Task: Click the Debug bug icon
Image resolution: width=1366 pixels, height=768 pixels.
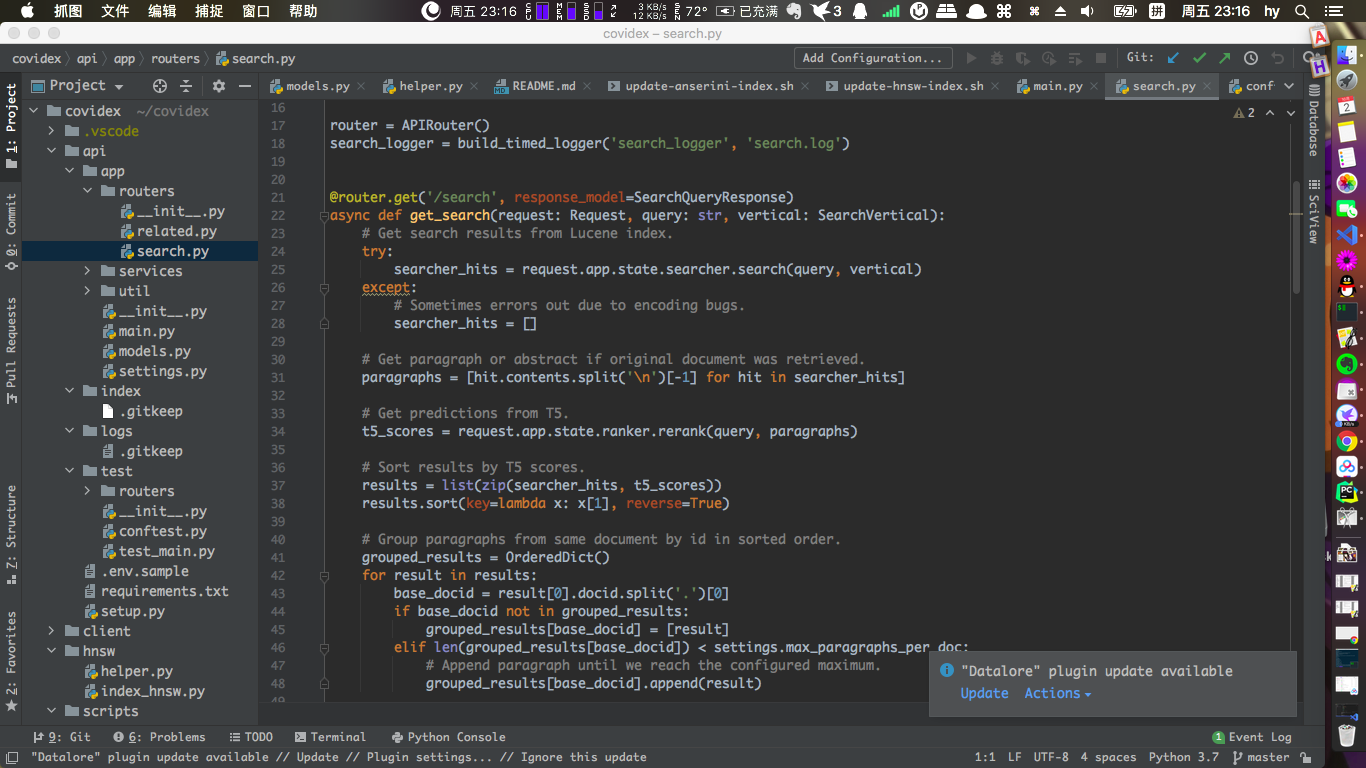Action: (x=997, y=58)
